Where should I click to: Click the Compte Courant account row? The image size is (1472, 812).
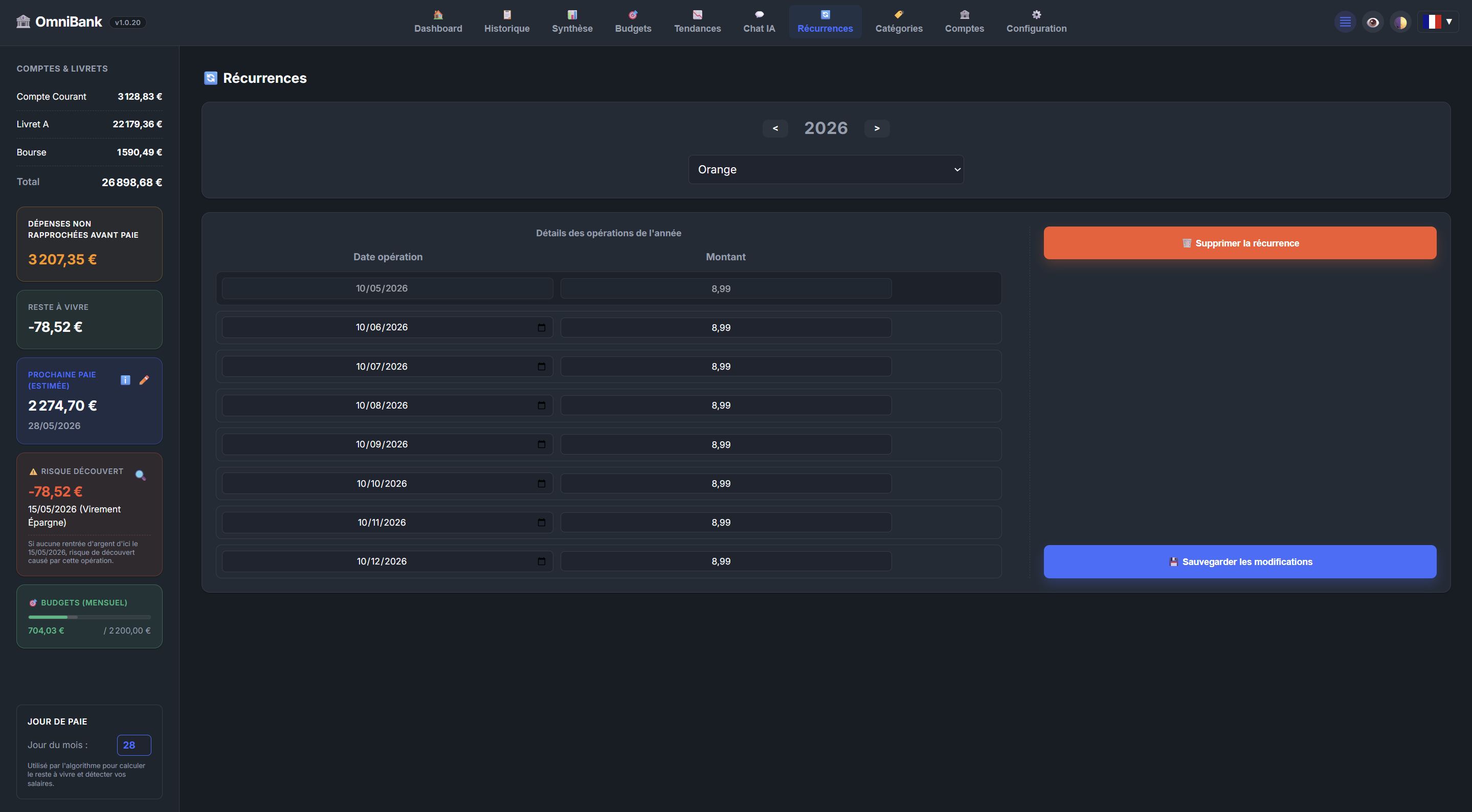click(x=89, y=97)
